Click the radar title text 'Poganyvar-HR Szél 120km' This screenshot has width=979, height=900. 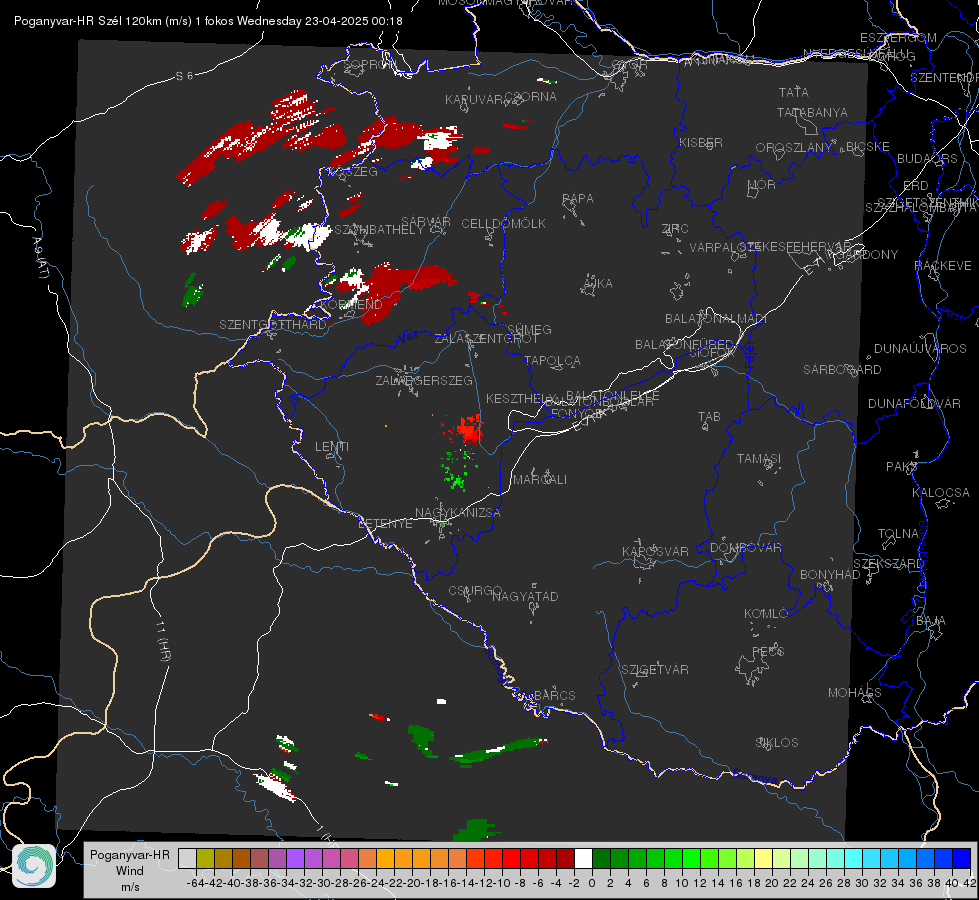point(87,21)
